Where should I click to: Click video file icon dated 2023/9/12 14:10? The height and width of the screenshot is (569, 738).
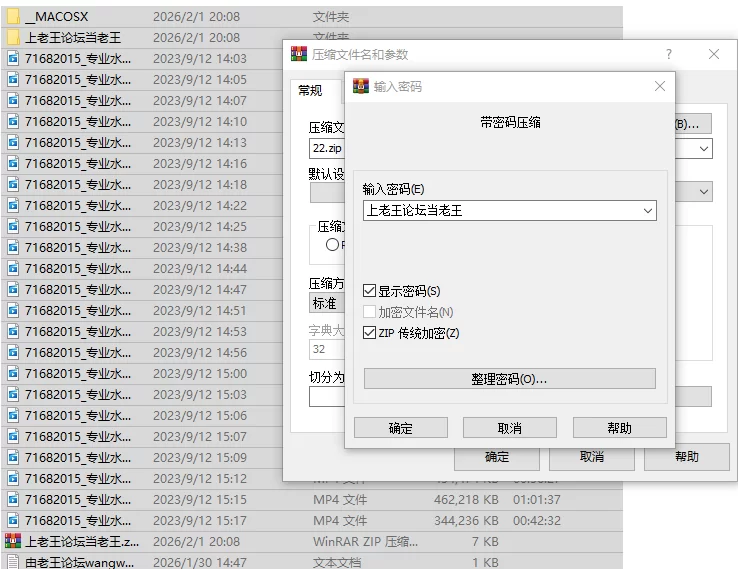pyautogui.click(x=13, y=121)
